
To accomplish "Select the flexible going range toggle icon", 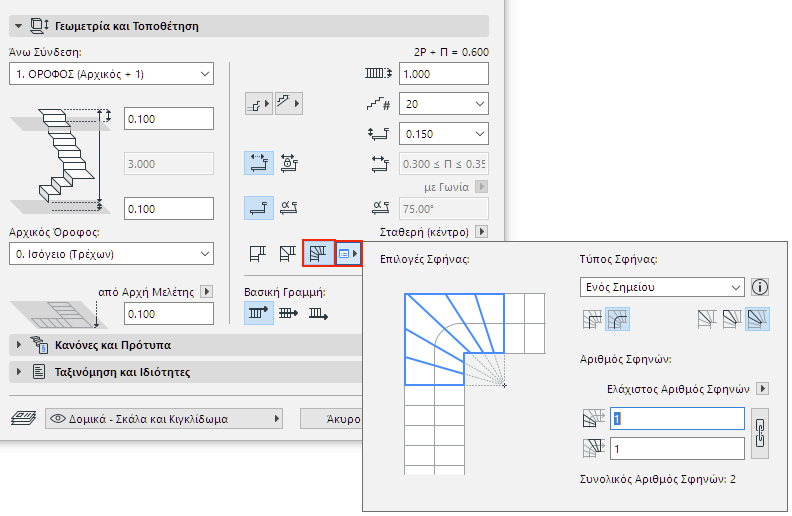I will (259, 163).
